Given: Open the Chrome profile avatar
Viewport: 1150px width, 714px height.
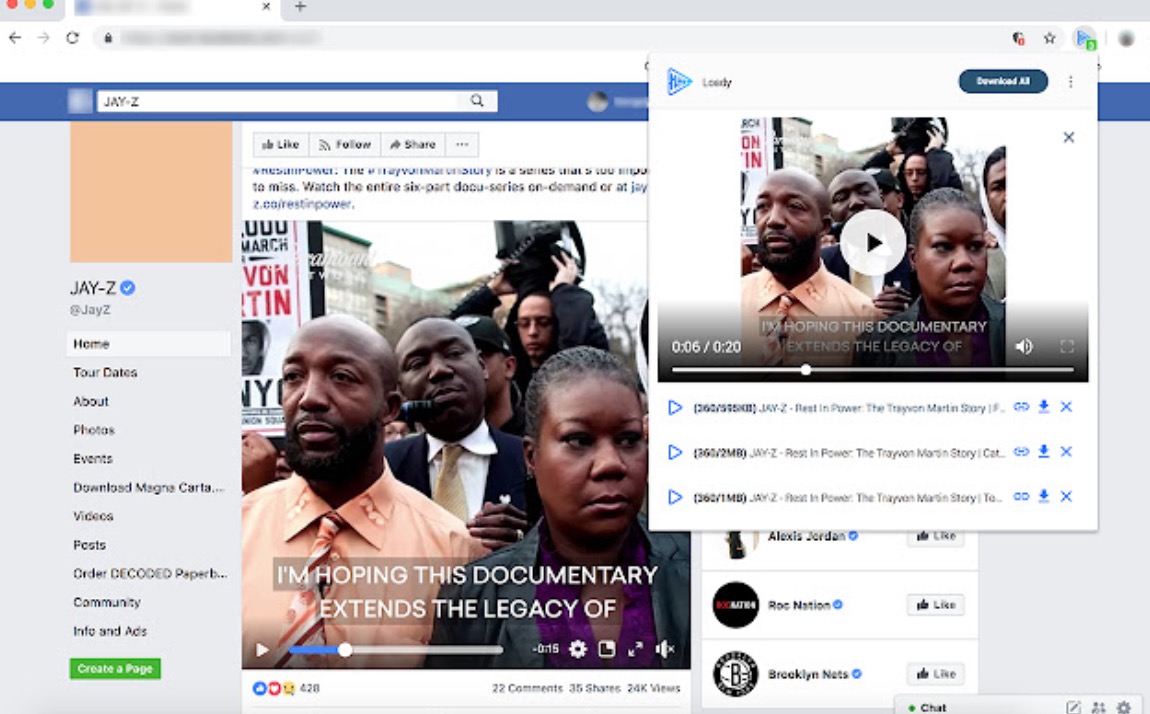Looking at the screenshot, I should (1126, 38).
